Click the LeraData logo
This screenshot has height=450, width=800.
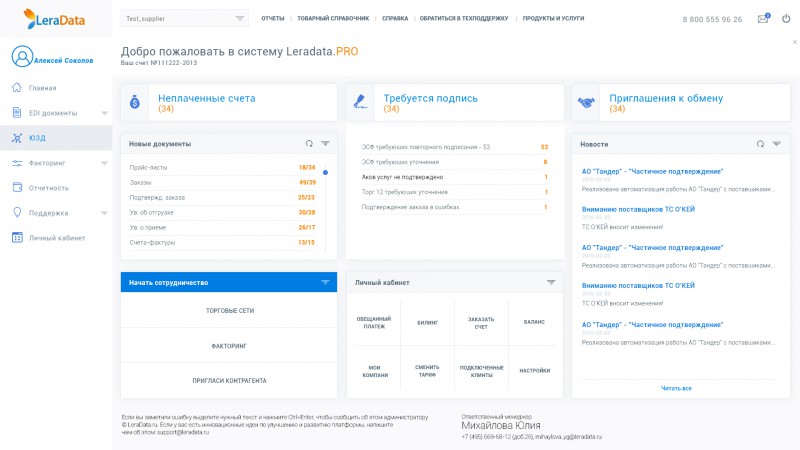(54, 19)
